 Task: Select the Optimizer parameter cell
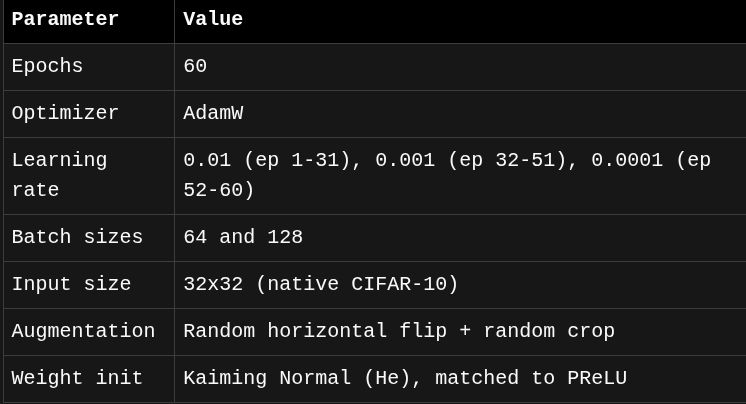(65, 113)
